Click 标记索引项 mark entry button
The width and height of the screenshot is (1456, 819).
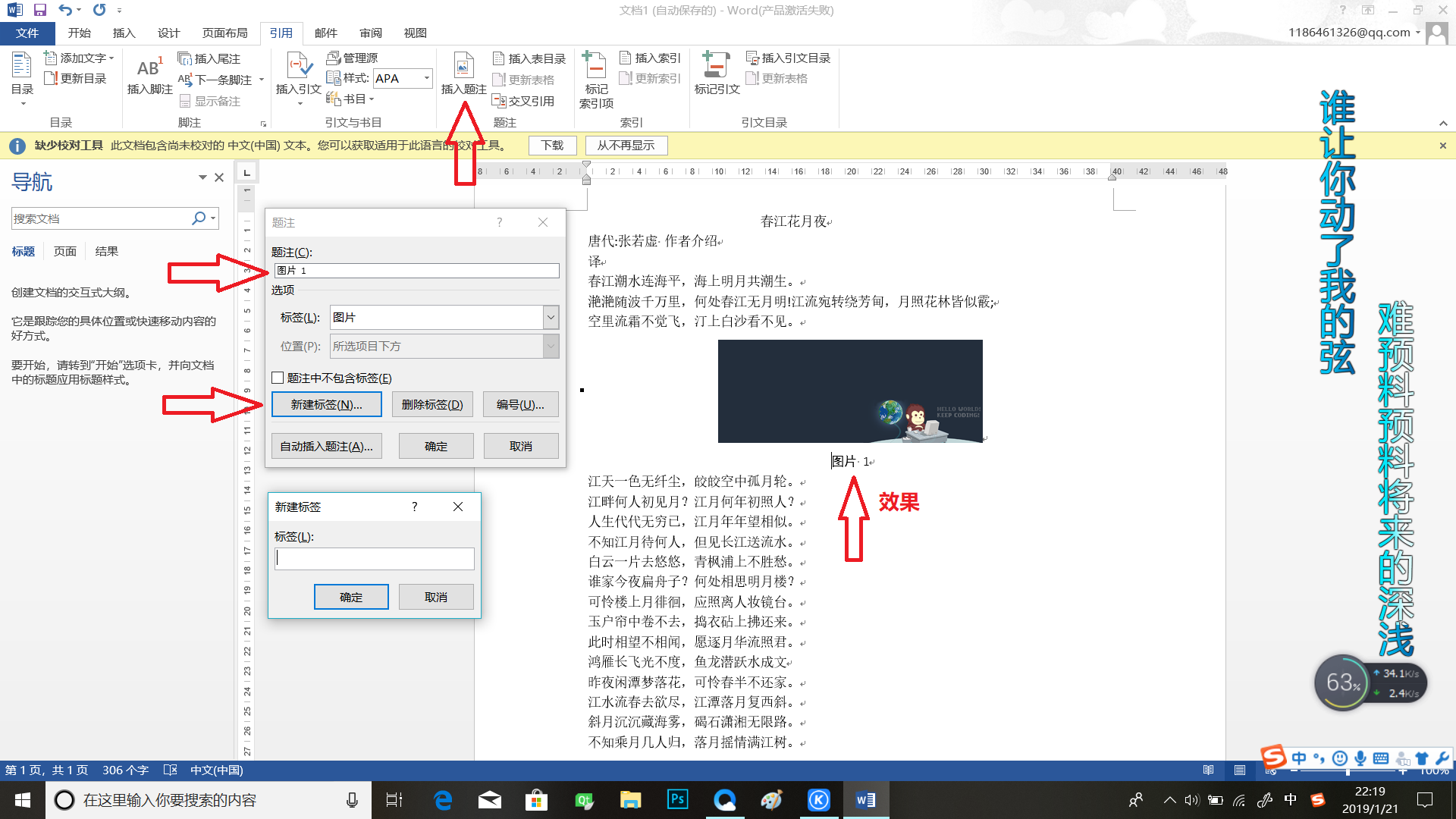(596, 80)
